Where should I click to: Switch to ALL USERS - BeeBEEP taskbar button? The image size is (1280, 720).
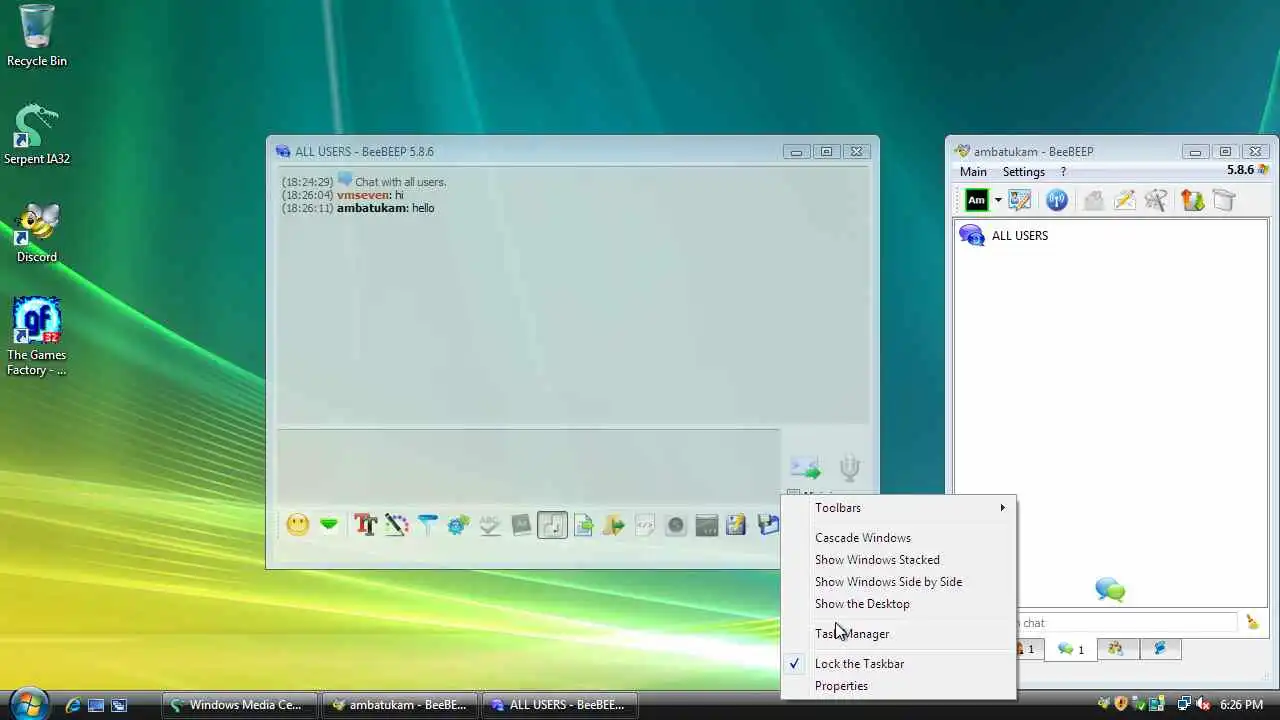[559, 705]
